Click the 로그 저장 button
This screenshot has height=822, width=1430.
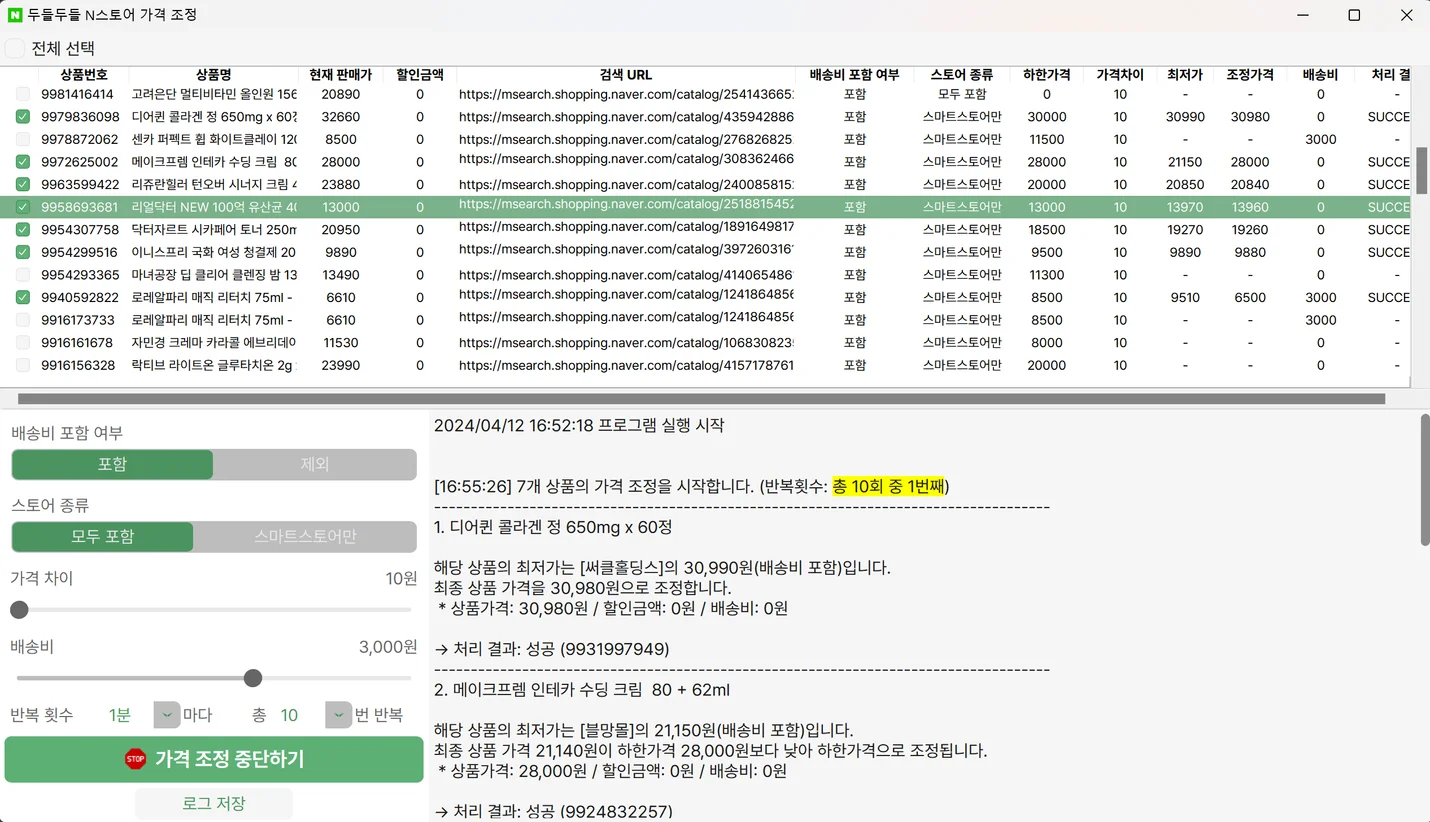click(x=214, y=803)
